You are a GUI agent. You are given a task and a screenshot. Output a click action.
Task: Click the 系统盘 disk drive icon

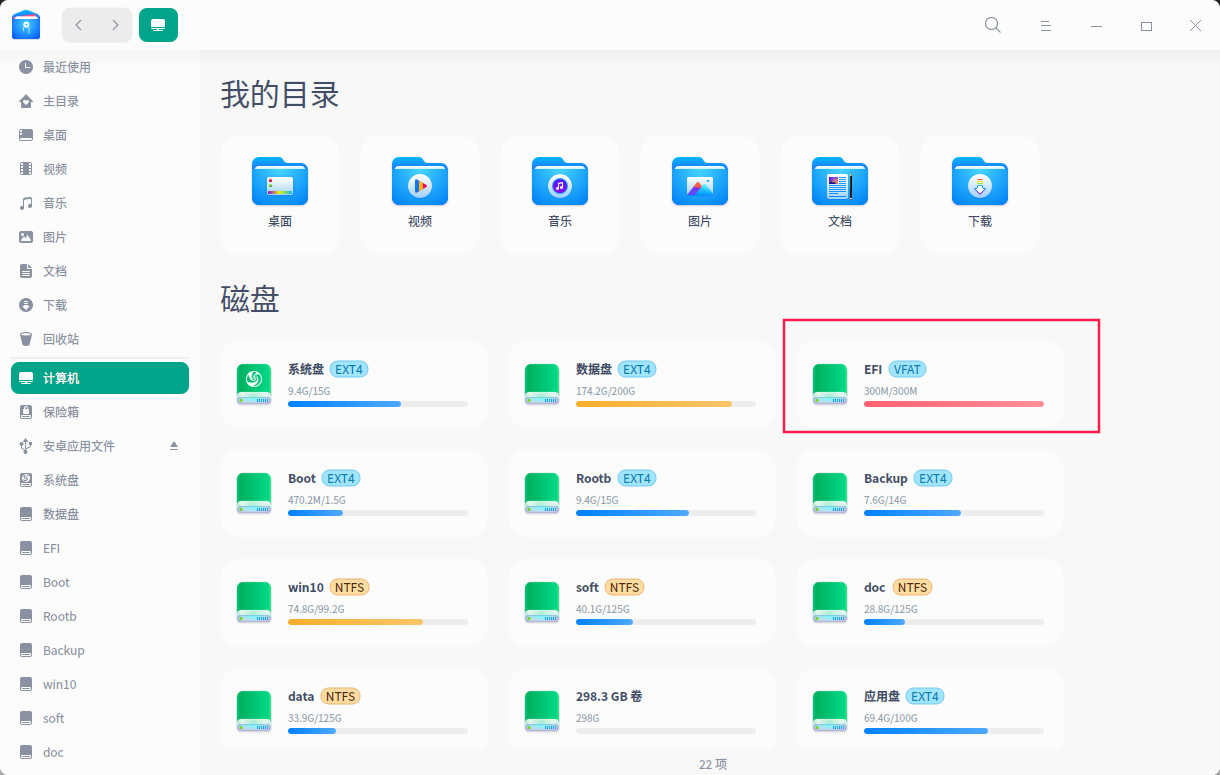tap(254, 385)
